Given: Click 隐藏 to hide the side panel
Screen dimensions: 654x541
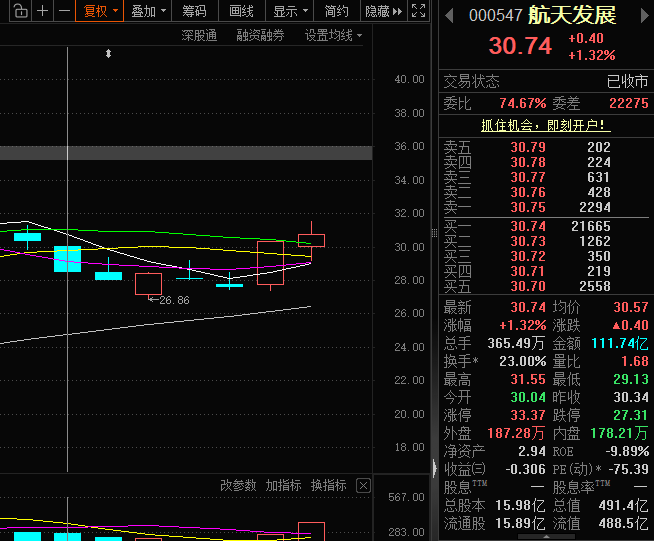Looking at the screenshot, I should [384, 11].
